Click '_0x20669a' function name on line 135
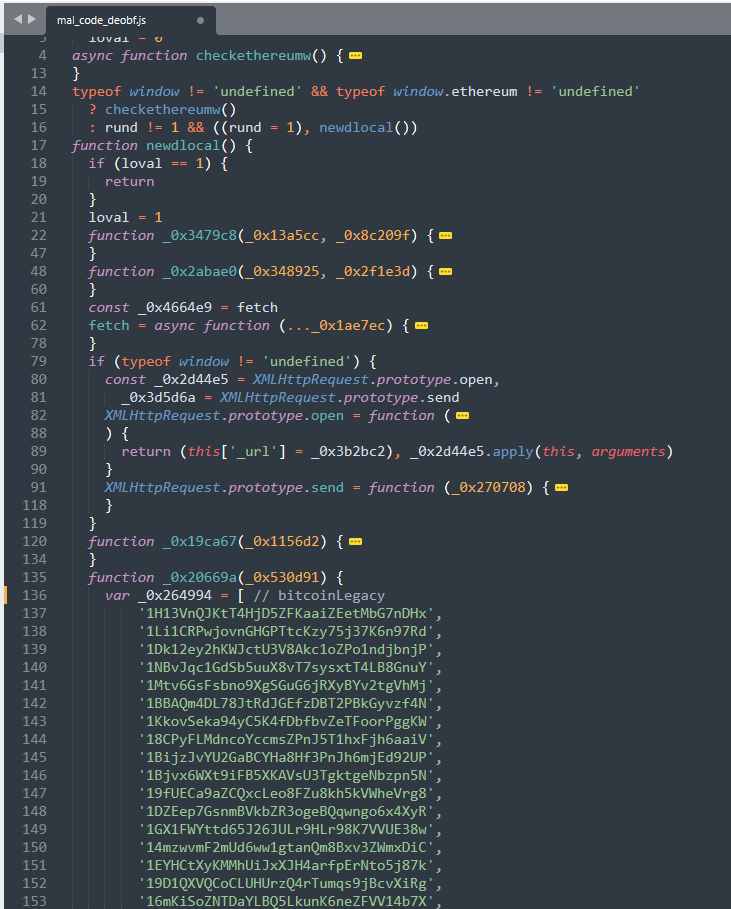 [x=199, y=577]
